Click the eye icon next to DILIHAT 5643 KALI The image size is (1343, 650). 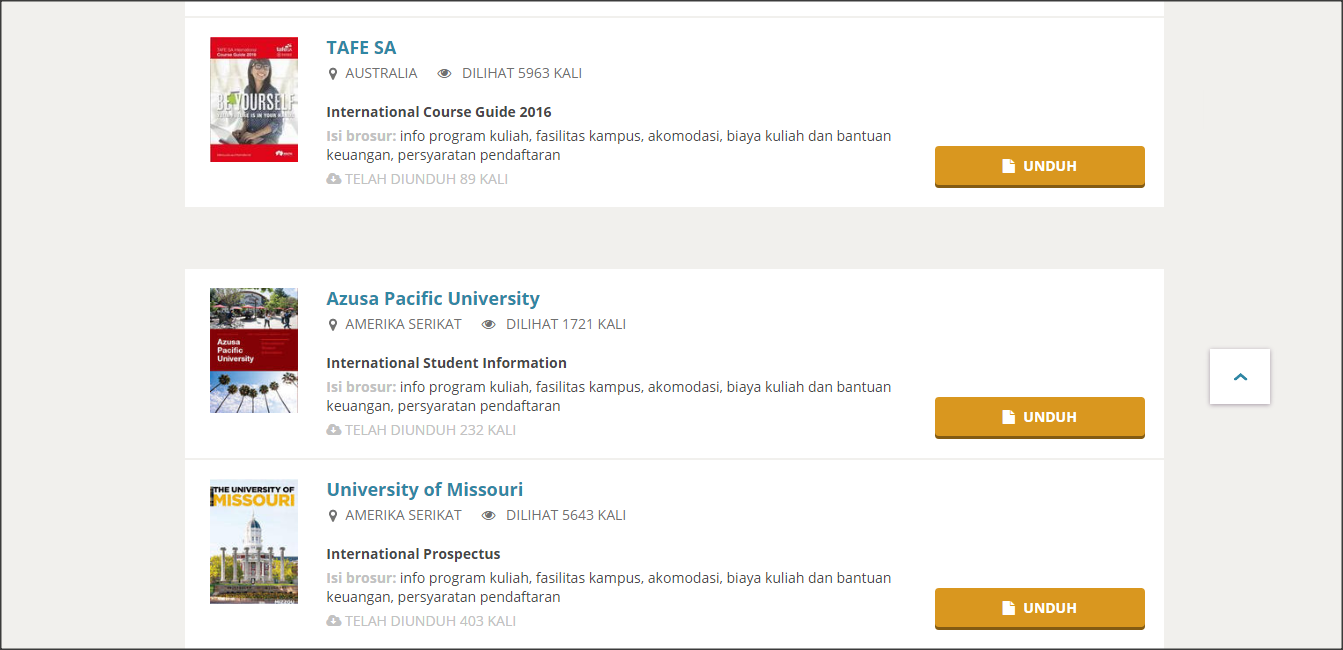coord(489,516)
